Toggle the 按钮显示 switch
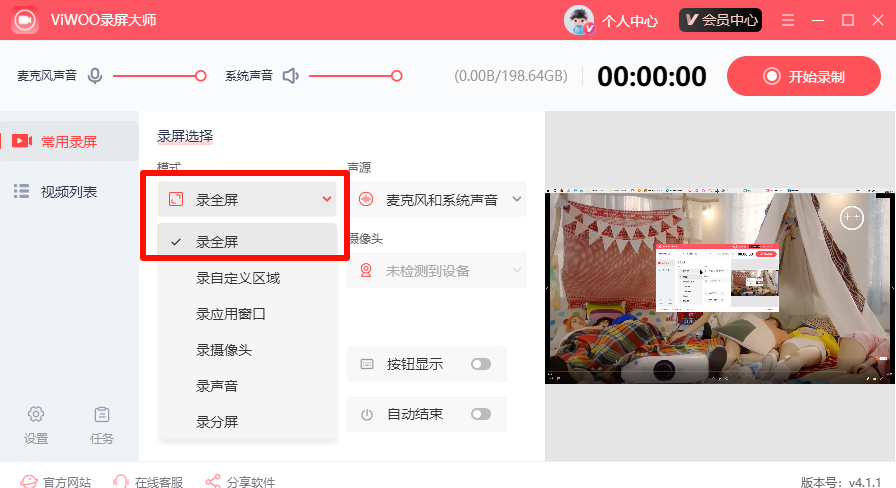Screen dimensions: 896x488 point(481,364)
